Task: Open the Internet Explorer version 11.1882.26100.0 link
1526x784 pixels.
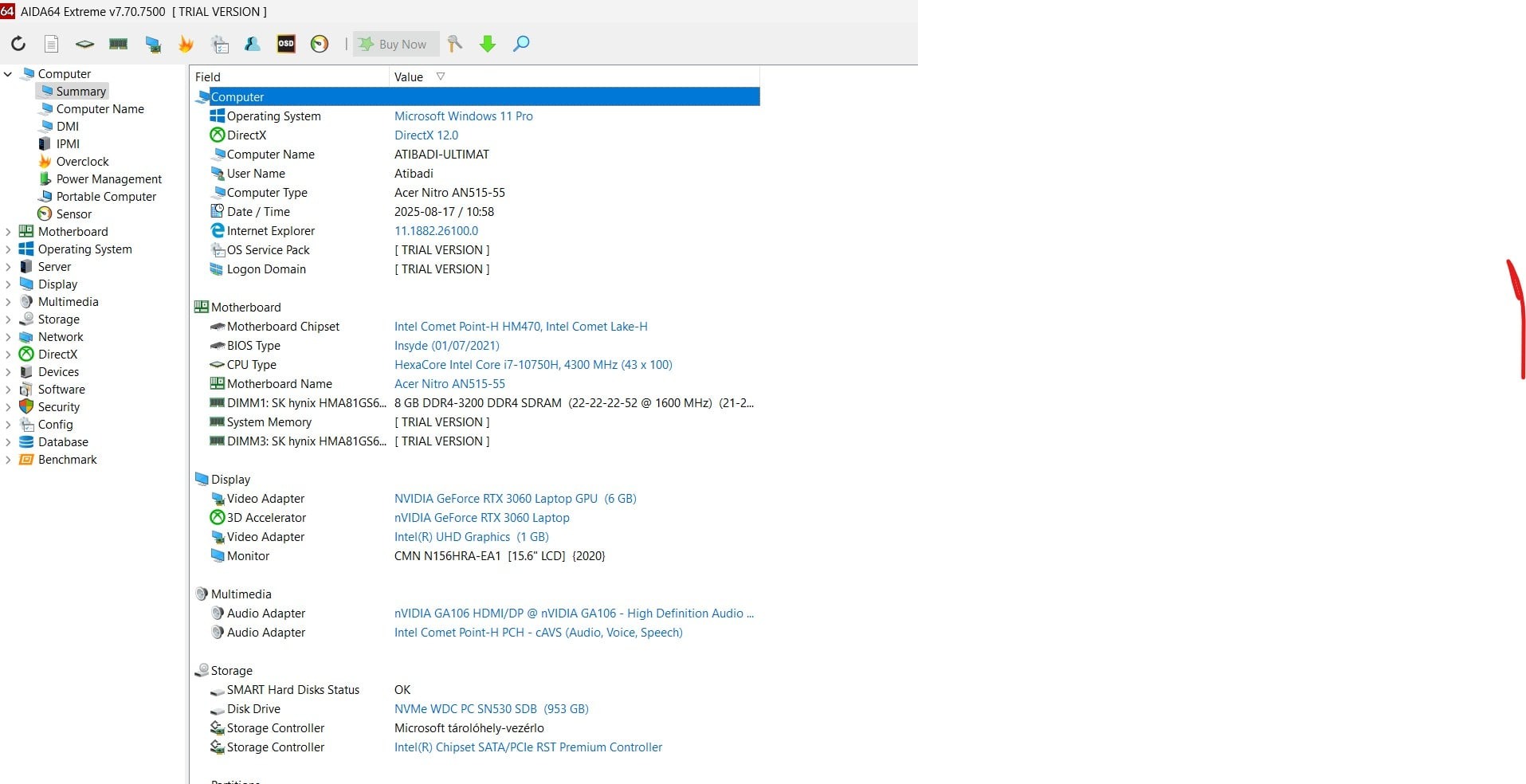Action: pyautogui.click(x=437, y=231)
